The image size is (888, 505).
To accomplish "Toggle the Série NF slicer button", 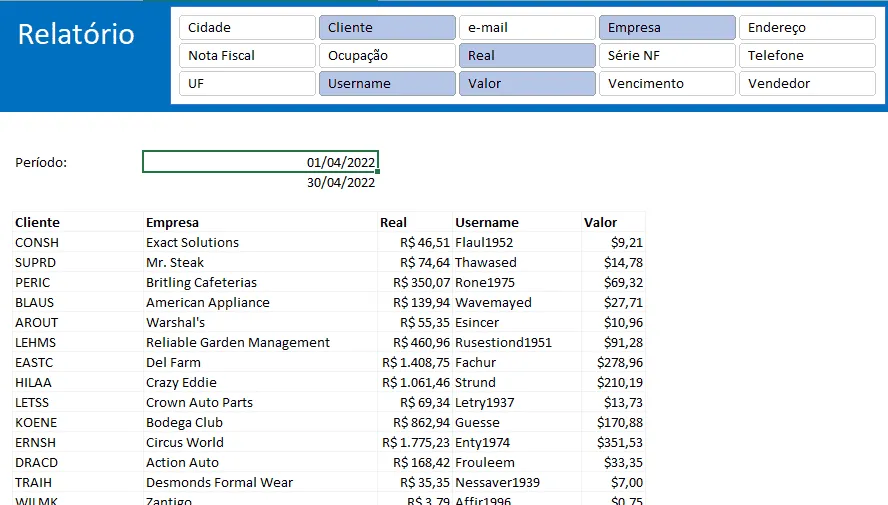I will 667,55.
